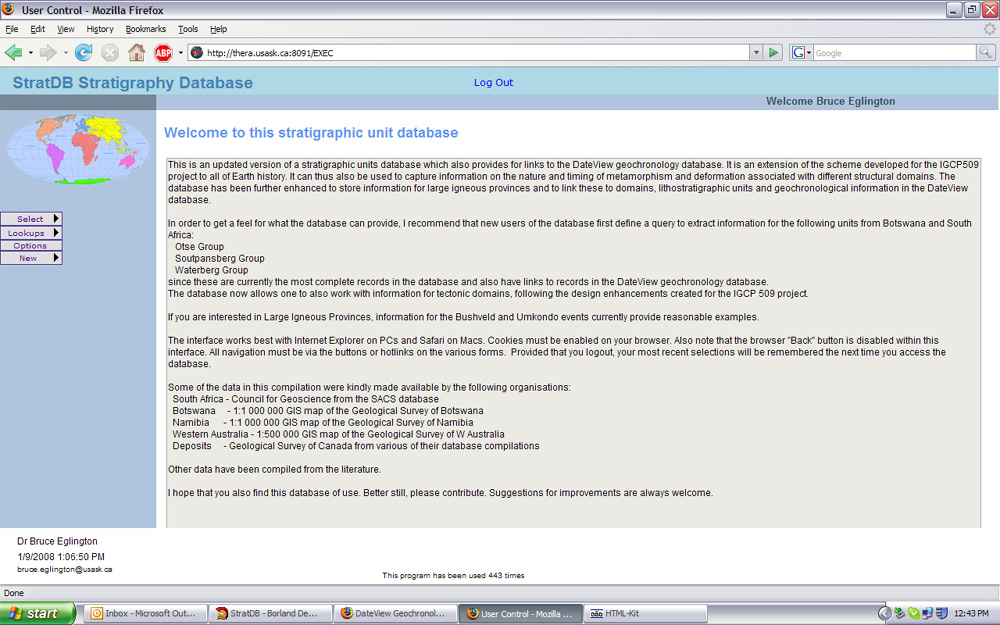The image size is (1000, 625).
Task: Restore down the Firefox window
Action: click(x=971, y=10)
